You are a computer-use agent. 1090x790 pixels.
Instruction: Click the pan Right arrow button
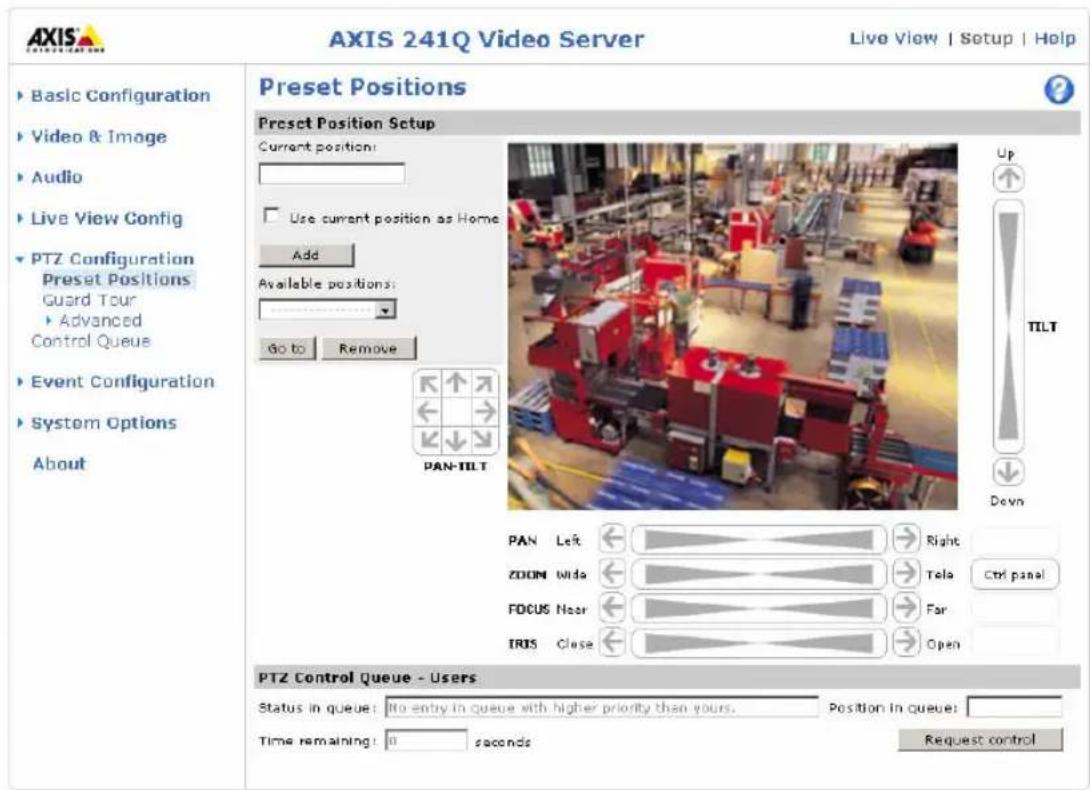(905, 538)
